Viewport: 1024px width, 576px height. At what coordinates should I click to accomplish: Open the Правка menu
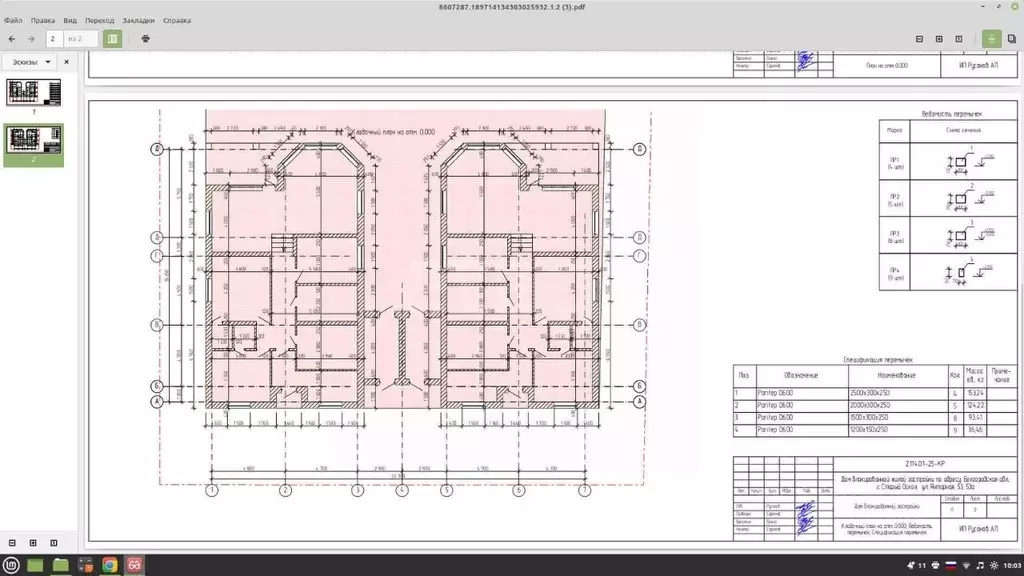click(42, 20)
